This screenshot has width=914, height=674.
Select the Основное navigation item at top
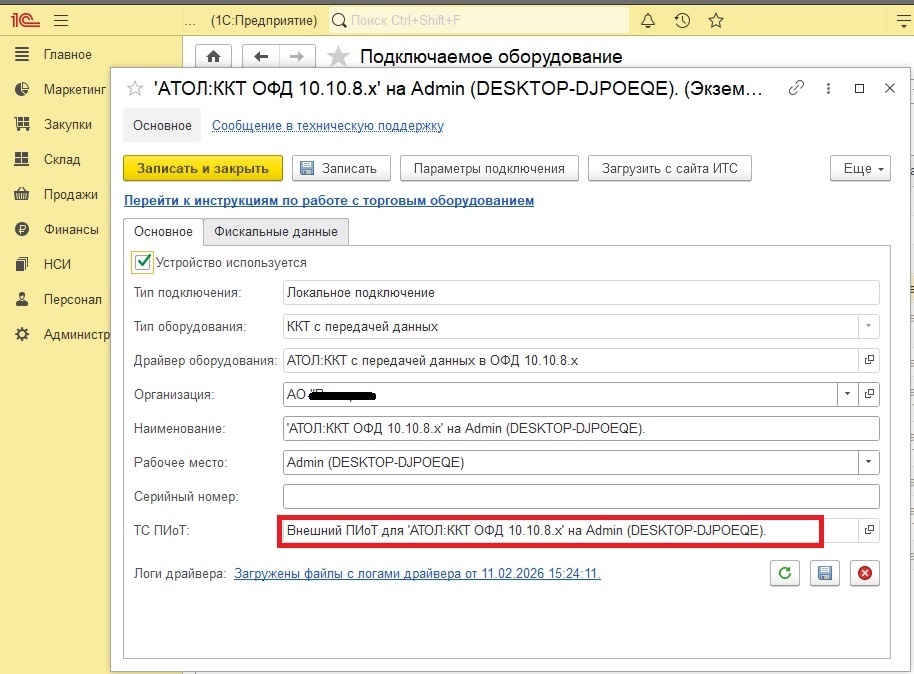[x=162, y=125]
